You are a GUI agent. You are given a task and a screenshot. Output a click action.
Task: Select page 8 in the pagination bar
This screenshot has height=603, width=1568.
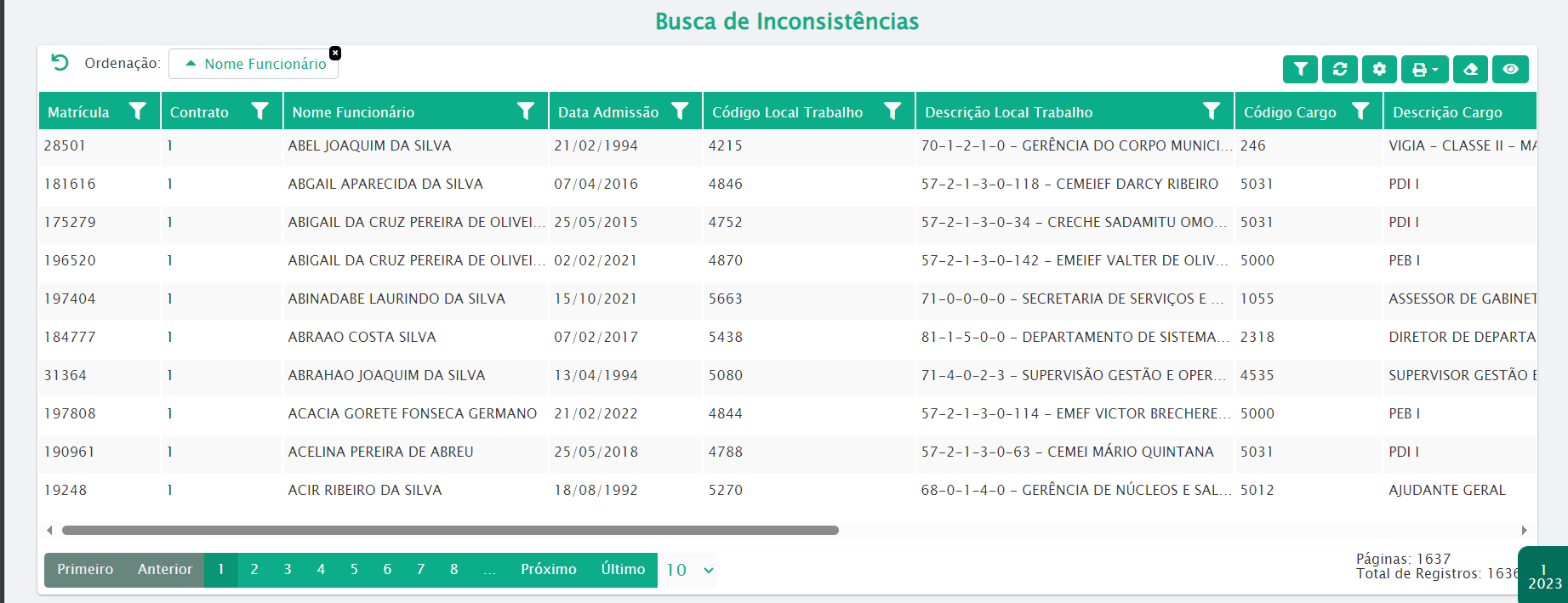point(453,570)
